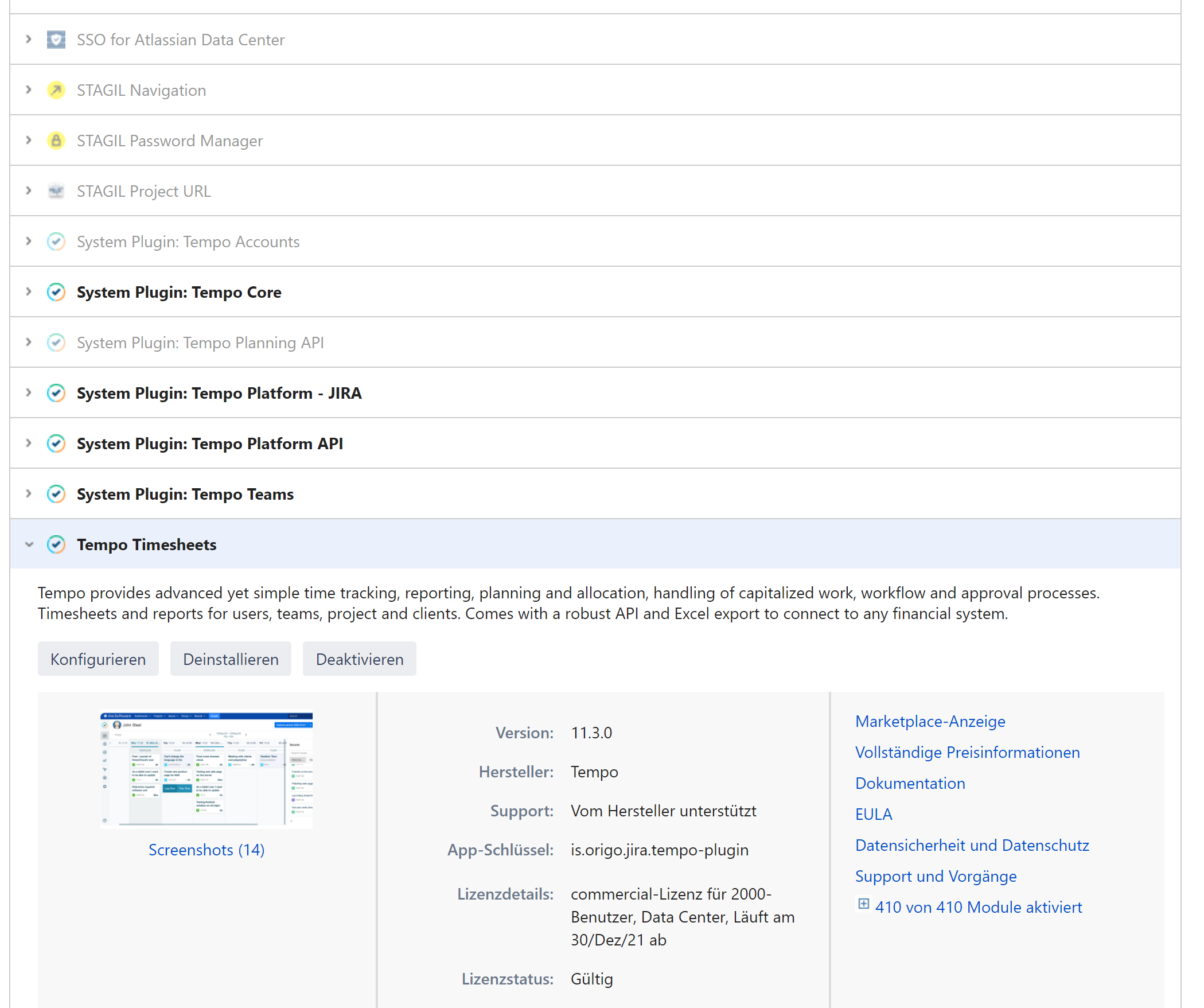Click the Tempo Core plugin checkmark icon
Image resolution: width=1204 pixels, height=1008 pixels.
point(56,292)
